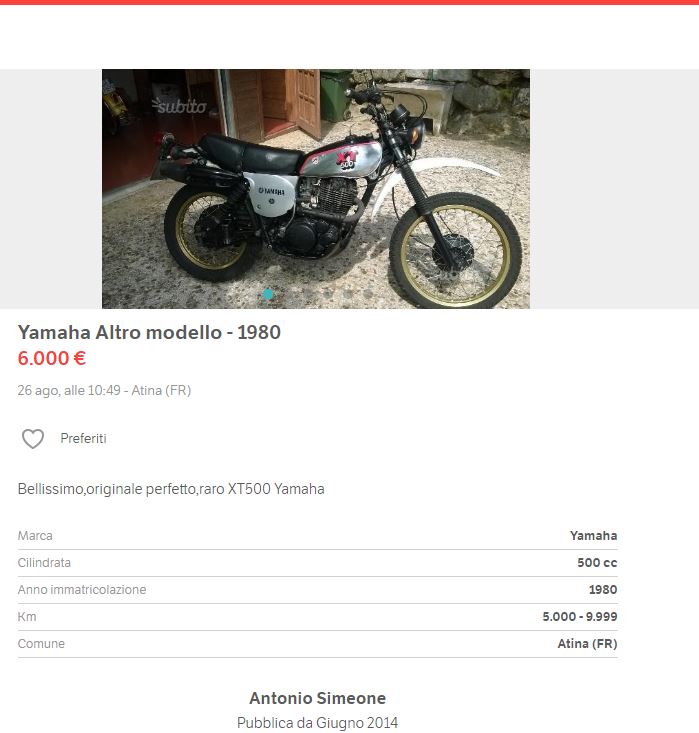Click the red 6.000 € price
The height and width of the screenshot is (733, 699).
point(52,359)
